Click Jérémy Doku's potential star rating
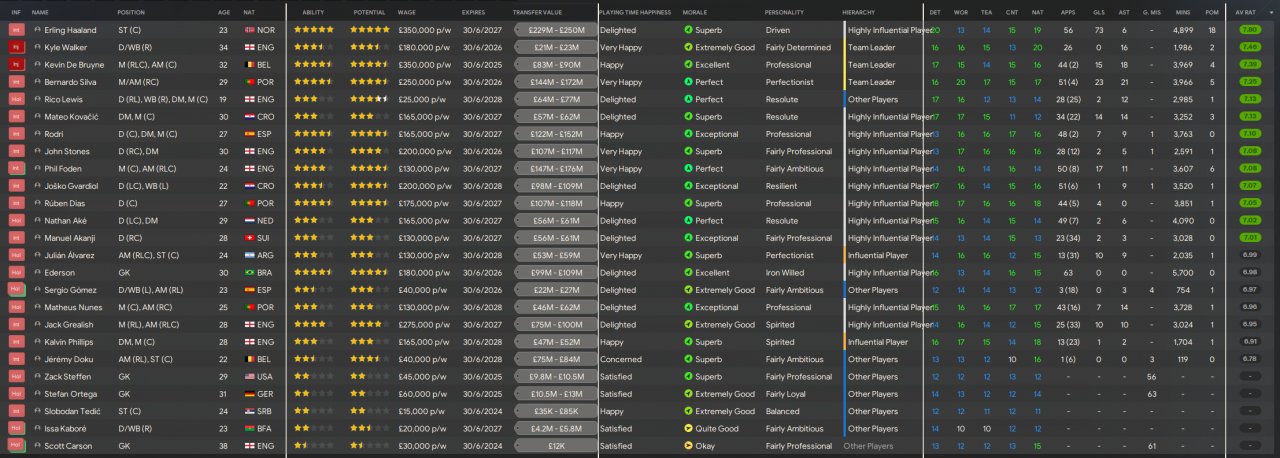1280x458 pixels. point(370,359)
